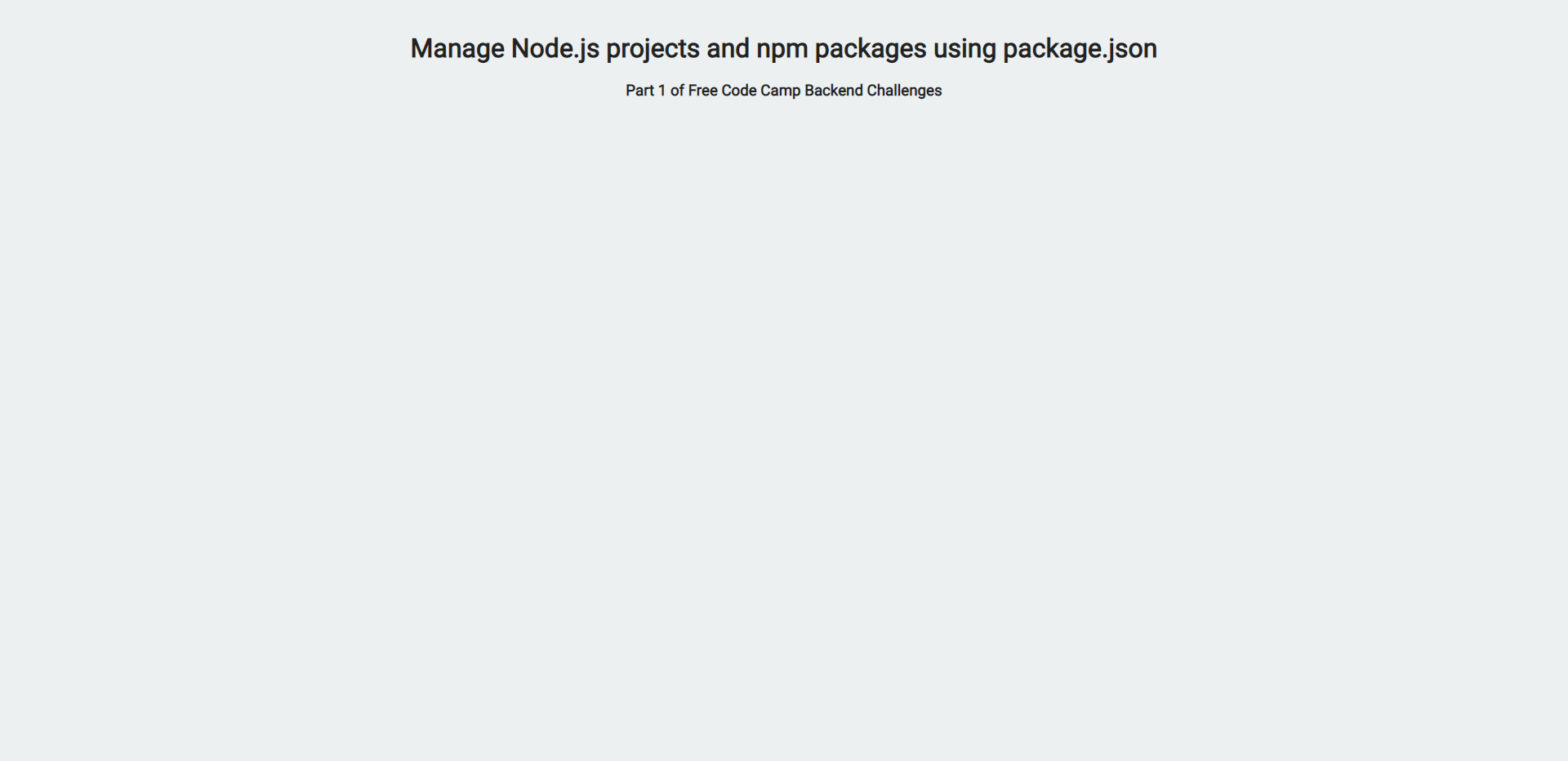Click the phrase "npm packages" in the title
1568x761 pixels.
[841, 49]
